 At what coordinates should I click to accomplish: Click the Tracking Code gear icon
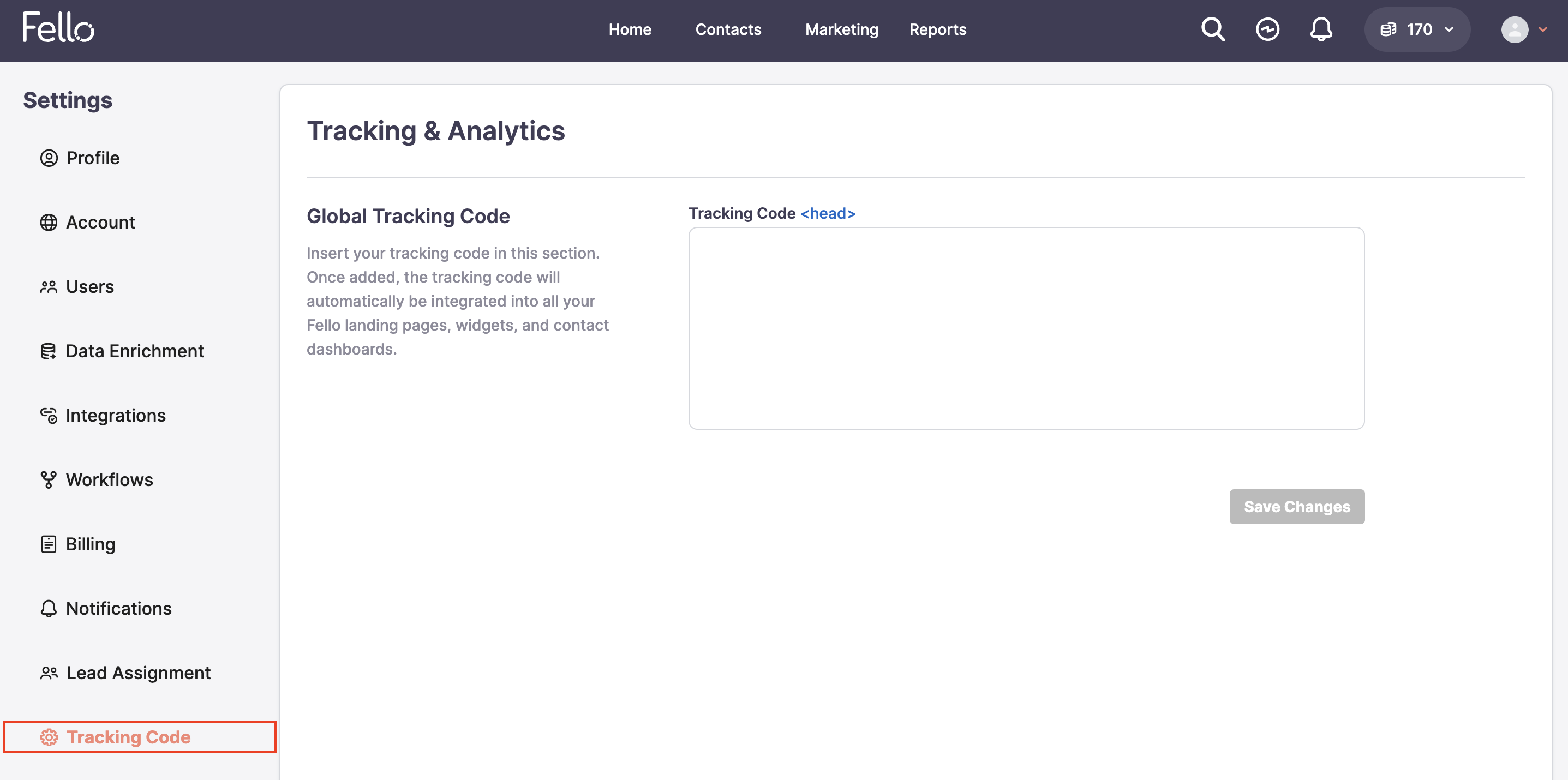point(49,737)
